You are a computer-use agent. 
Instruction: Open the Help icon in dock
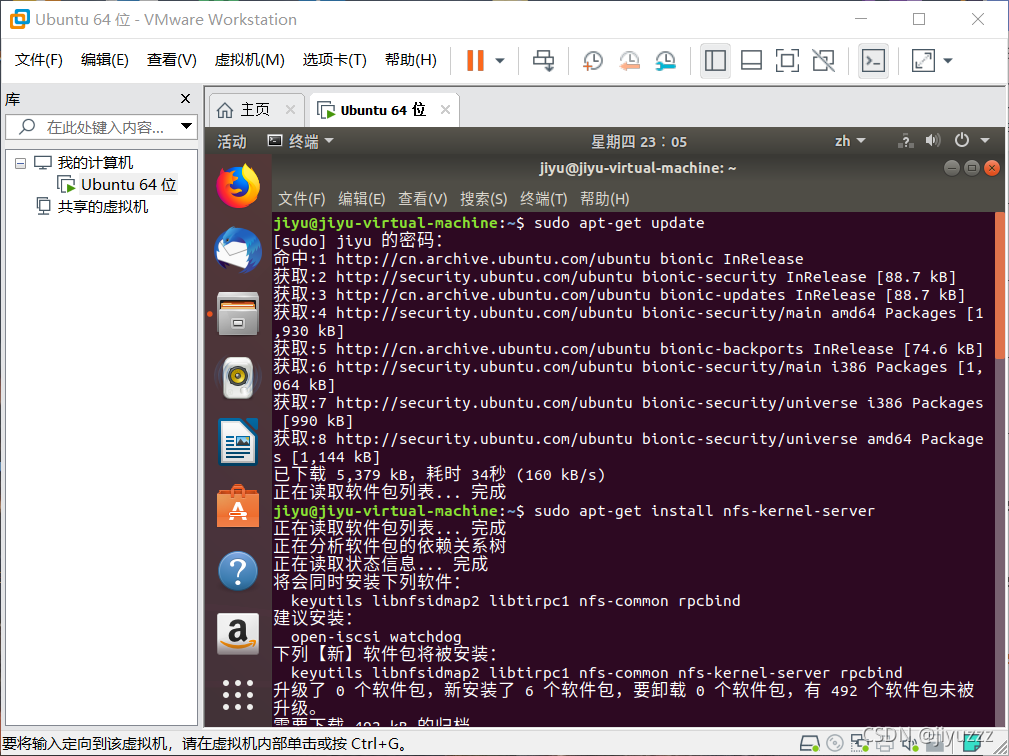pos(238,571)
